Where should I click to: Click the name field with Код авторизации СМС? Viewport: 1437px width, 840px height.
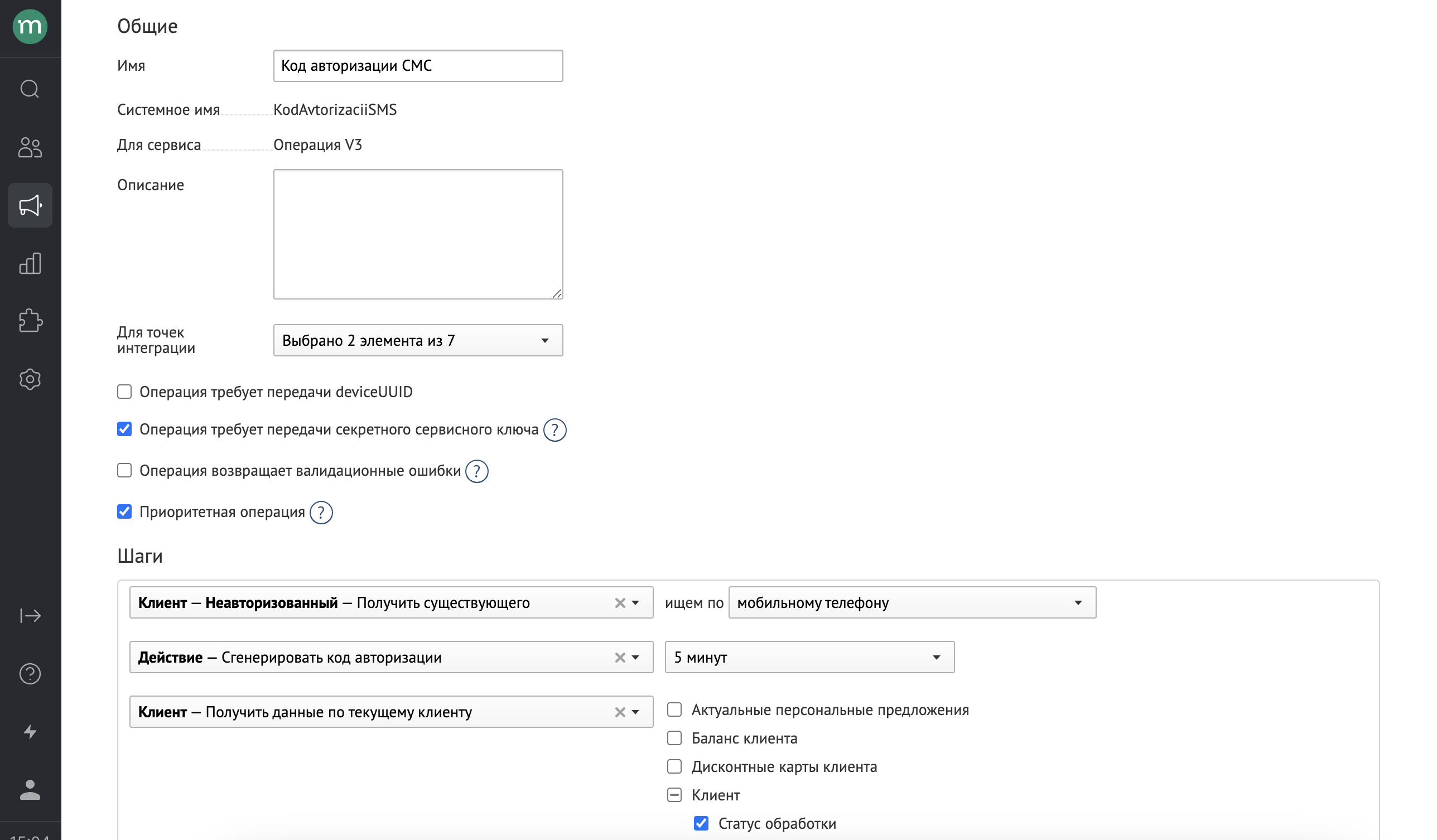[x=418, y=66]
